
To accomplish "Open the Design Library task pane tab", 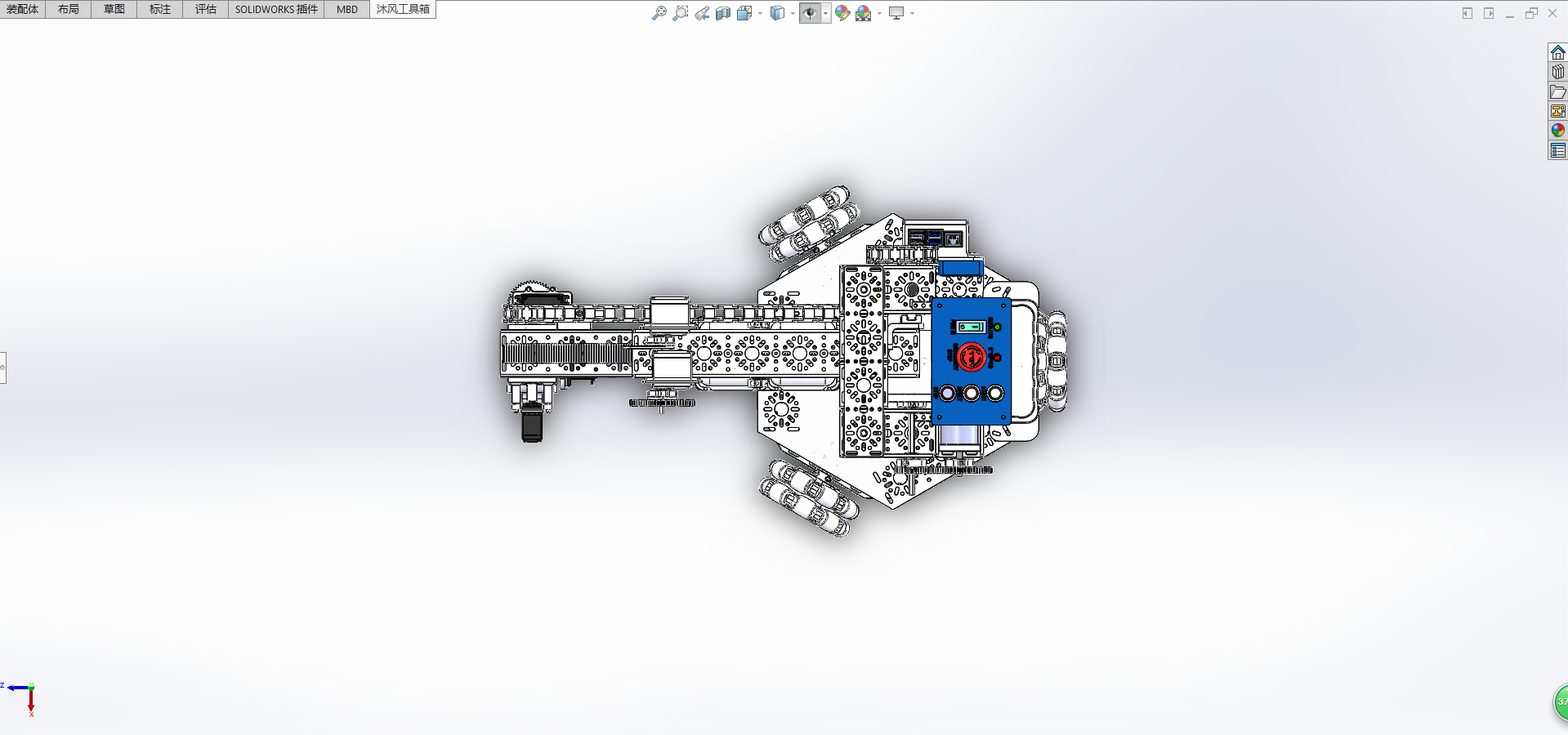I will [1558, 72].
